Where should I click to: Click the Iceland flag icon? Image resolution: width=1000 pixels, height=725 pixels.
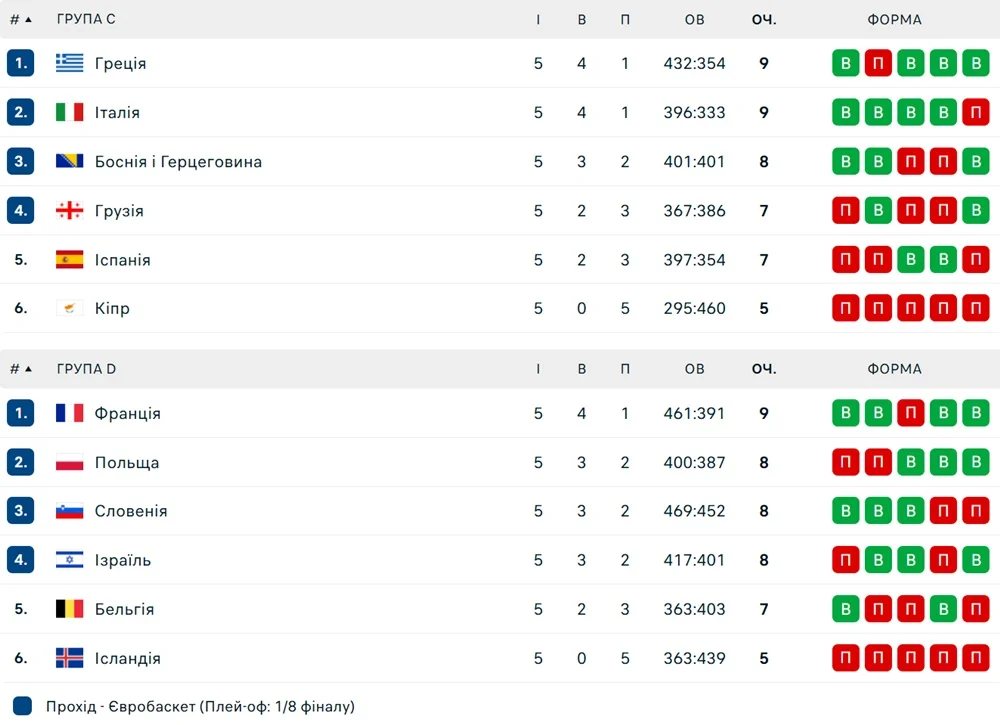point(69,658)
